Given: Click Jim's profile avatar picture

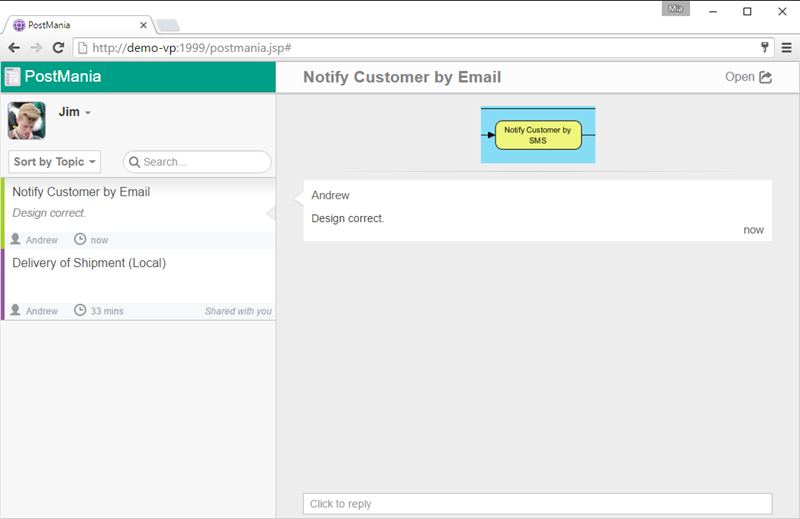Looking at the screenshot, I should click(x=27, y=120).
